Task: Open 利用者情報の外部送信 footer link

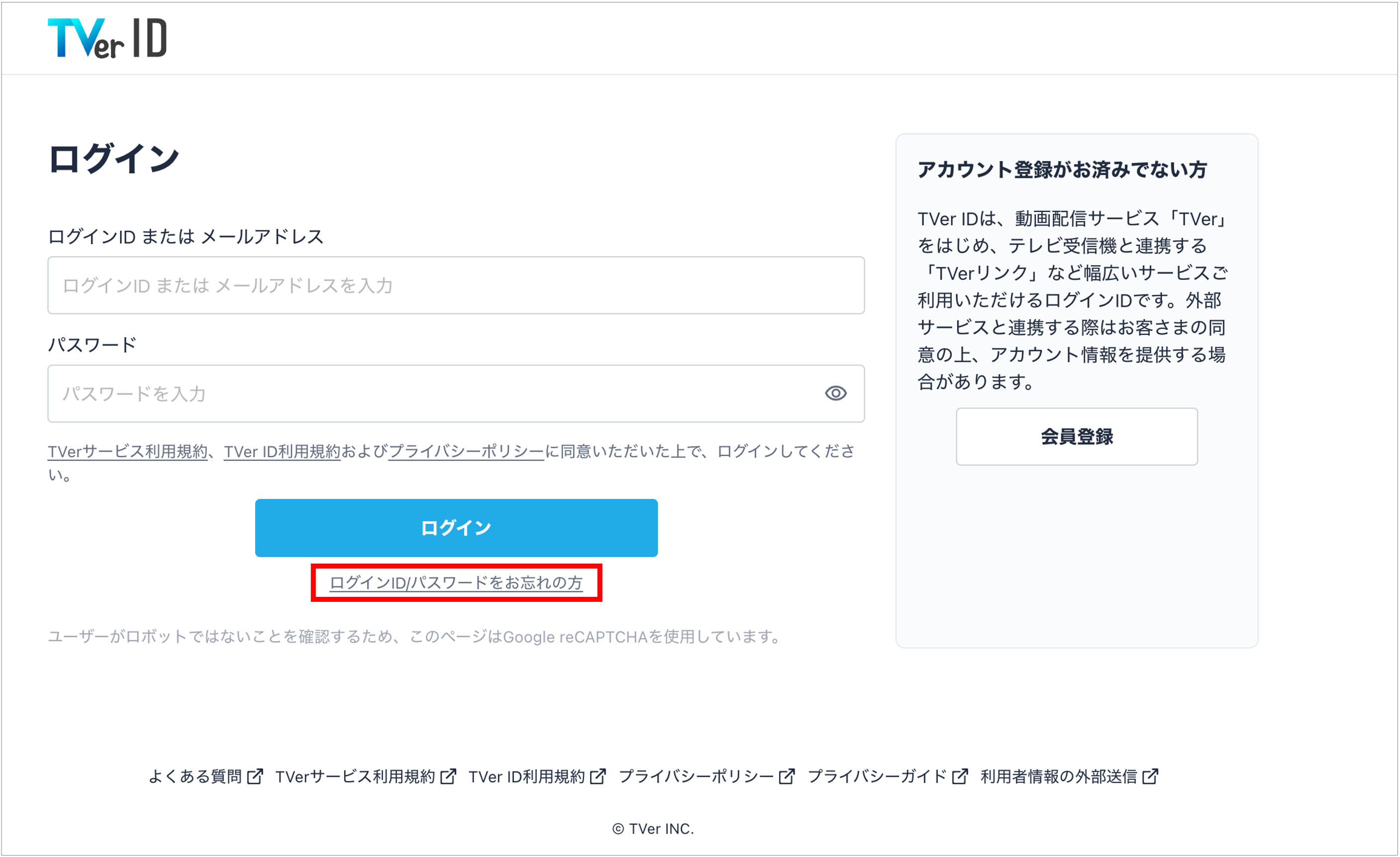Action: pyautogui.click(x=1059, y=776)
